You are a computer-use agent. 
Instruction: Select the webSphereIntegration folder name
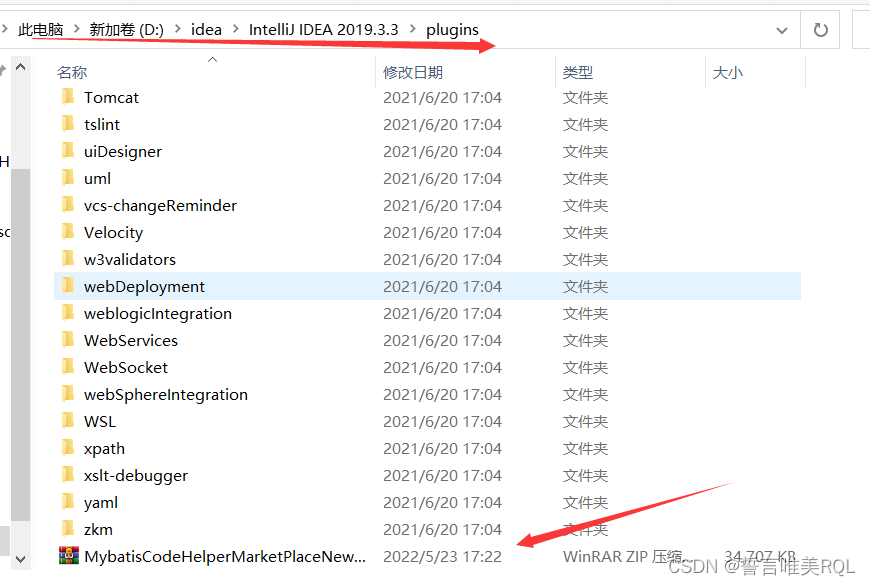[x=166, y=395]
